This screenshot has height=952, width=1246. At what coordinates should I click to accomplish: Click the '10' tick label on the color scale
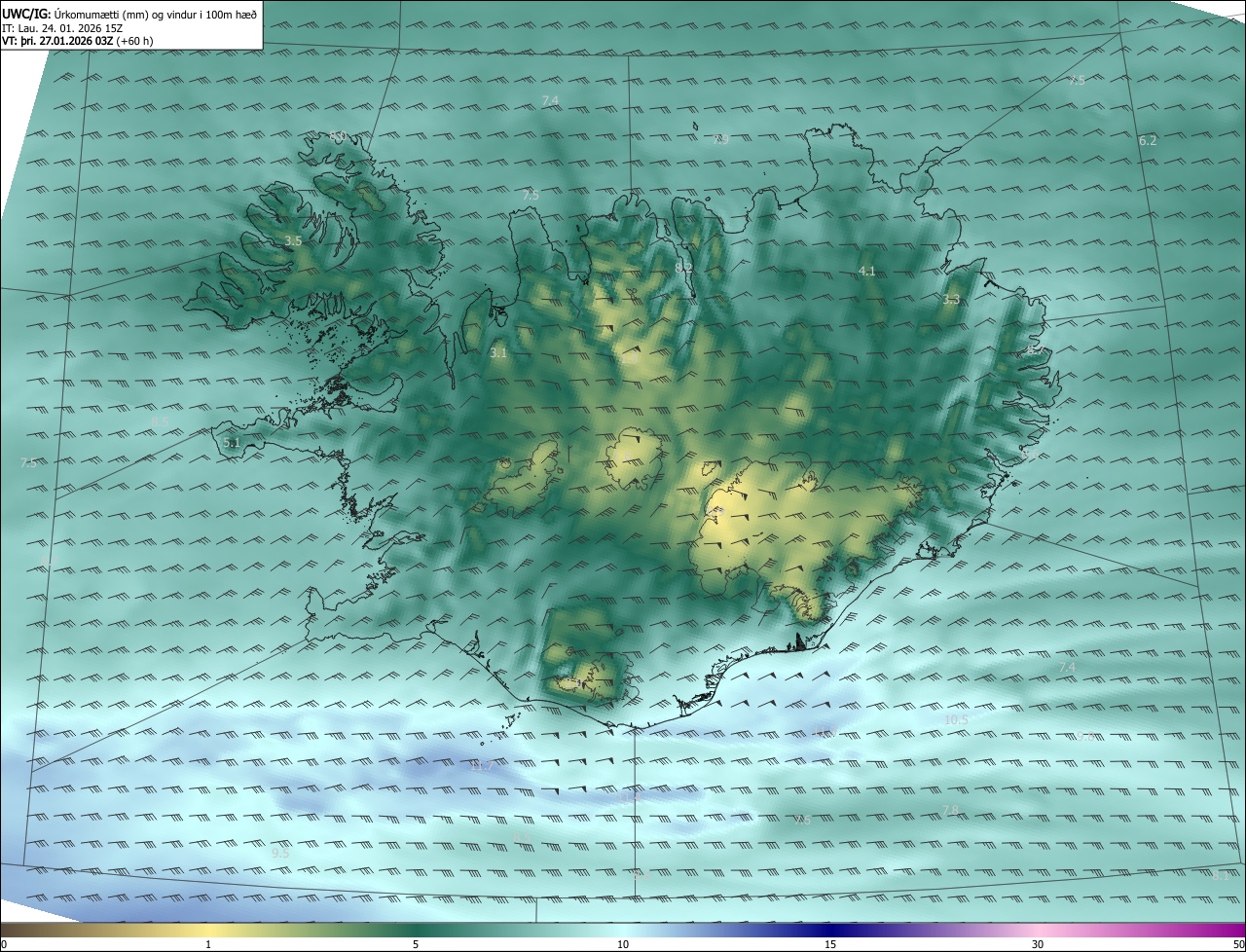coord(623,945)
